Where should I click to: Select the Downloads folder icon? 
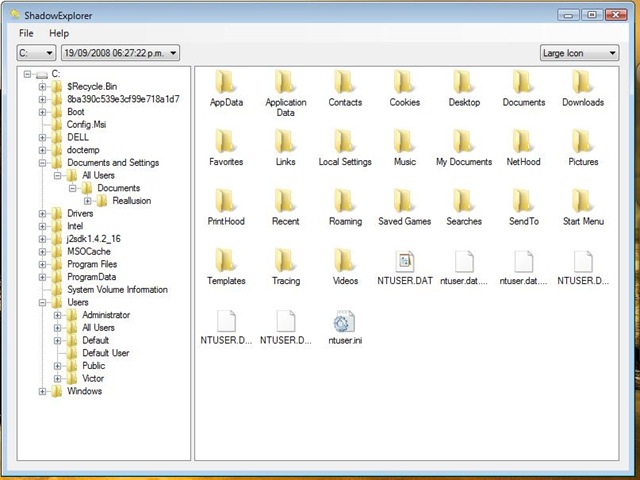point(583,82)
